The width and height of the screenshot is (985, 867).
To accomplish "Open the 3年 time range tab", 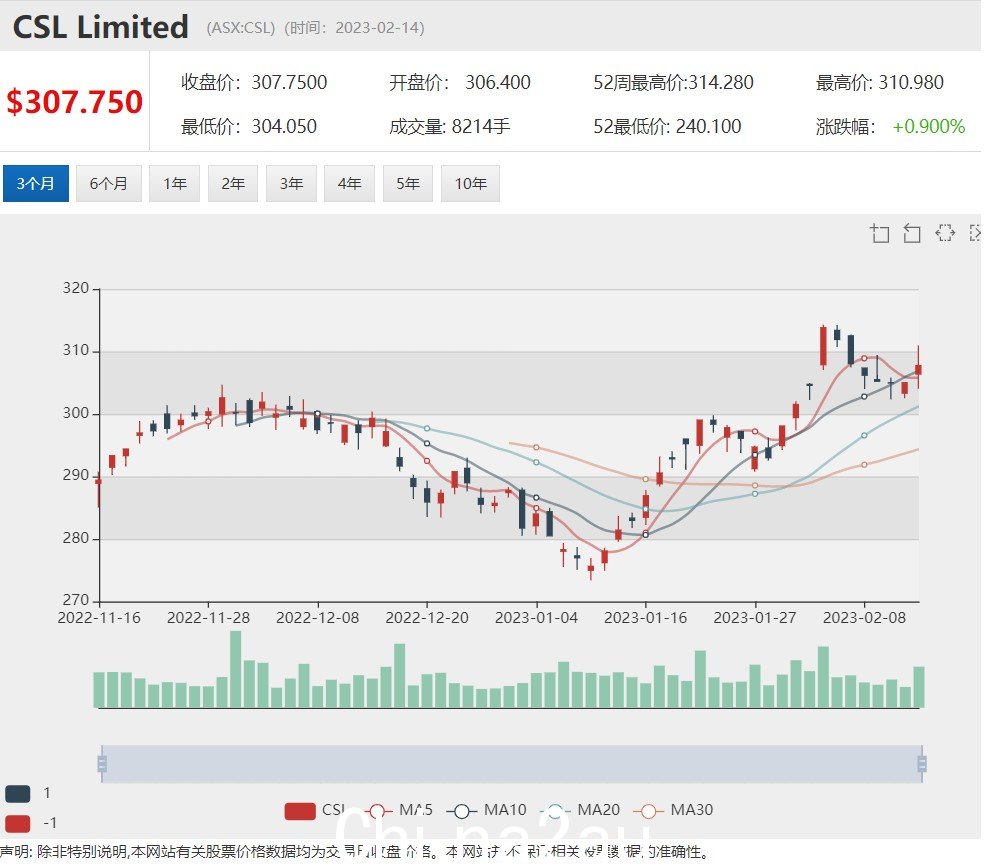I will 291,183.
